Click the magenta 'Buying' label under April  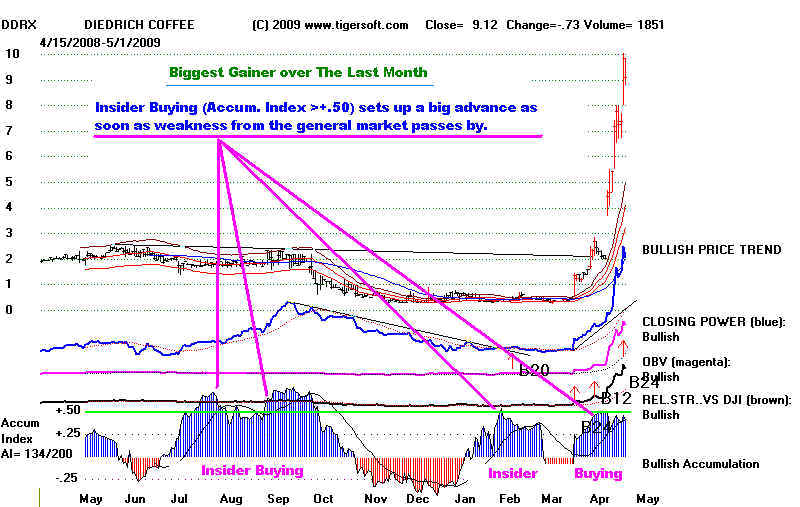pyautogui.click(x=598, y=474)
